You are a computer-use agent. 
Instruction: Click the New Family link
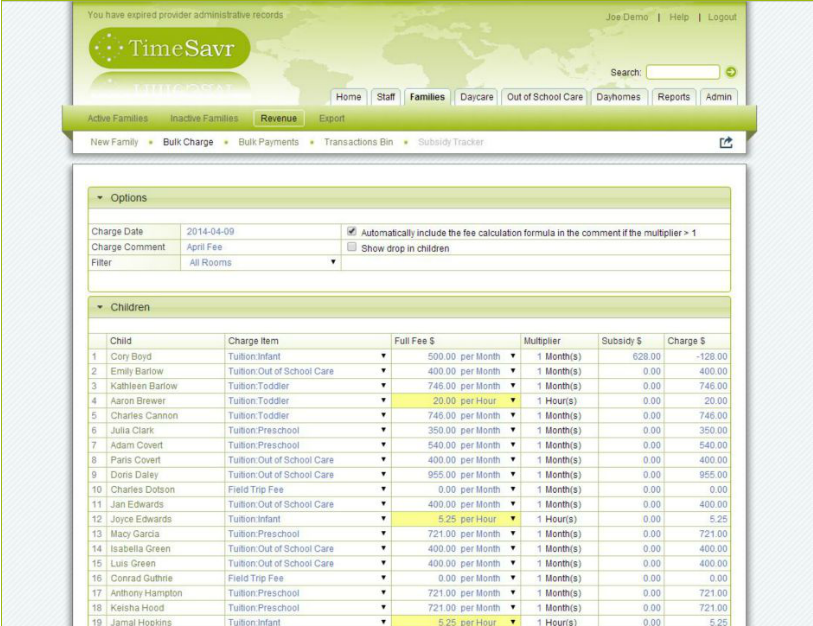114,142
